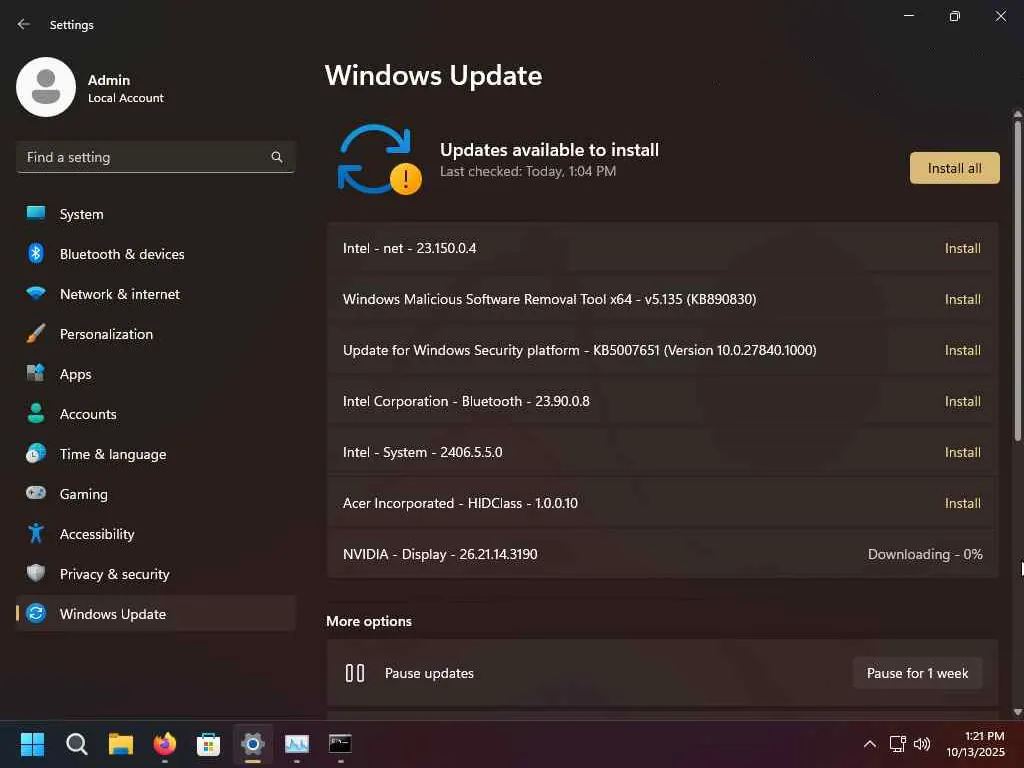Click the Apps icon in sidebar
The height and width of the screenshot is (768, 1024).
[x=36, y=373]
